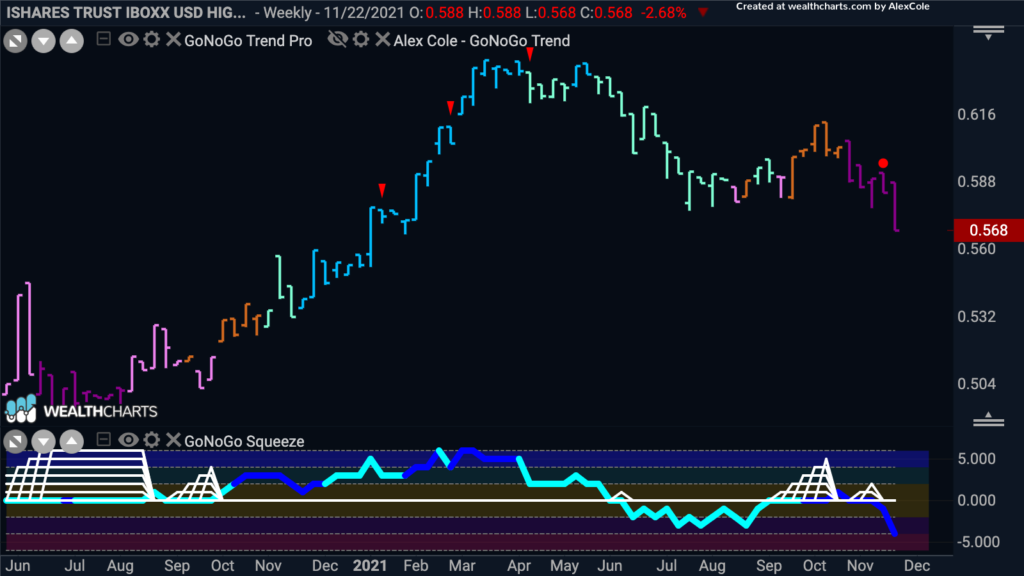
Task: Click the 0.532 price axis label
Action: coord(977,317)
